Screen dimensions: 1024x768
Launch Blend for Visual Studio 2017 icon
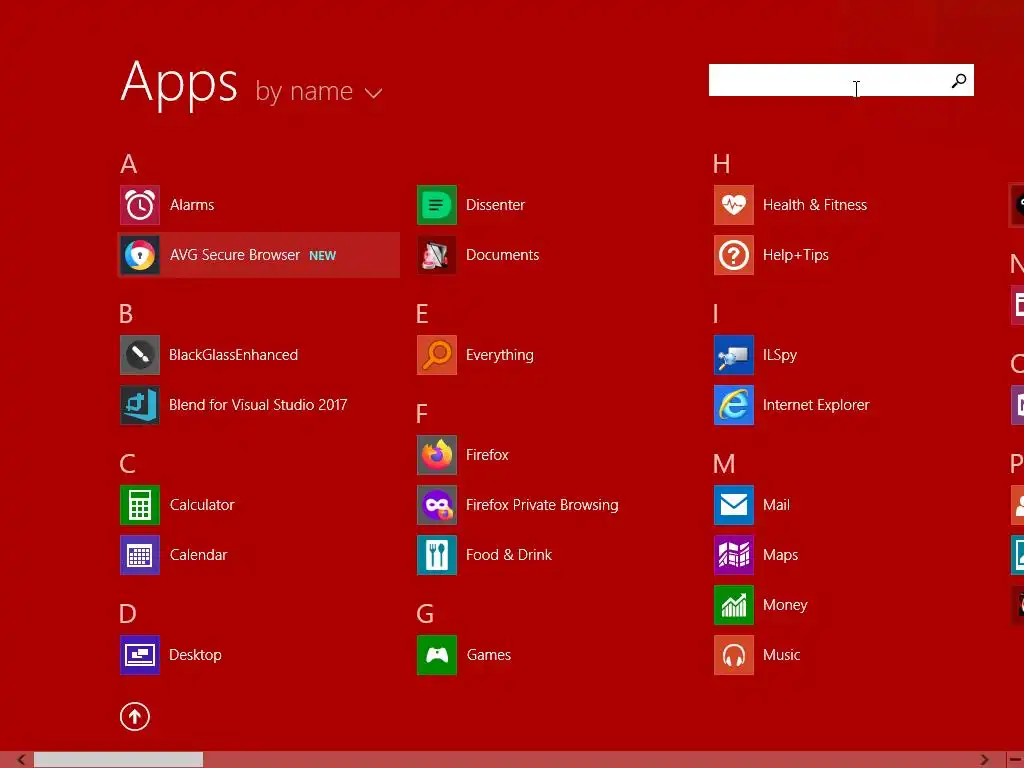140,405
